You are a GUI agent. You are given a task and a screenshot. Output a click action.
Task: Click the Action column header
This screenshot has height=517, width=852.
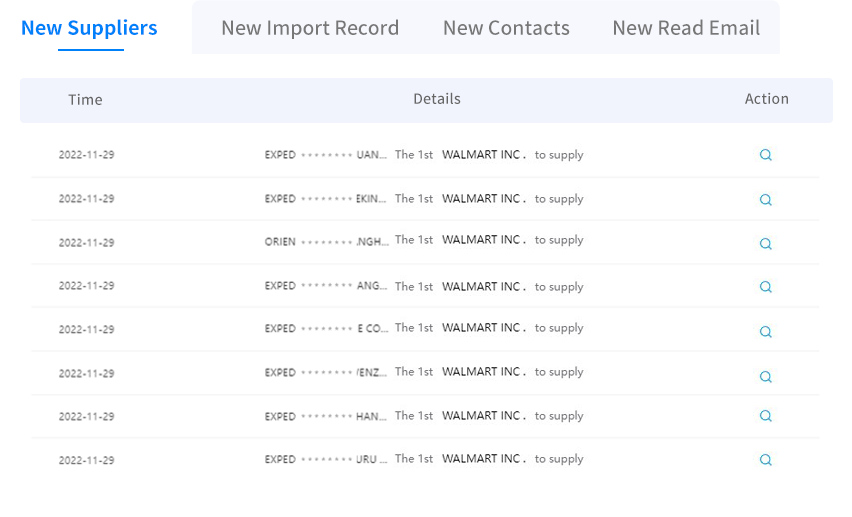pyautogui.click(x=766, y=99)
